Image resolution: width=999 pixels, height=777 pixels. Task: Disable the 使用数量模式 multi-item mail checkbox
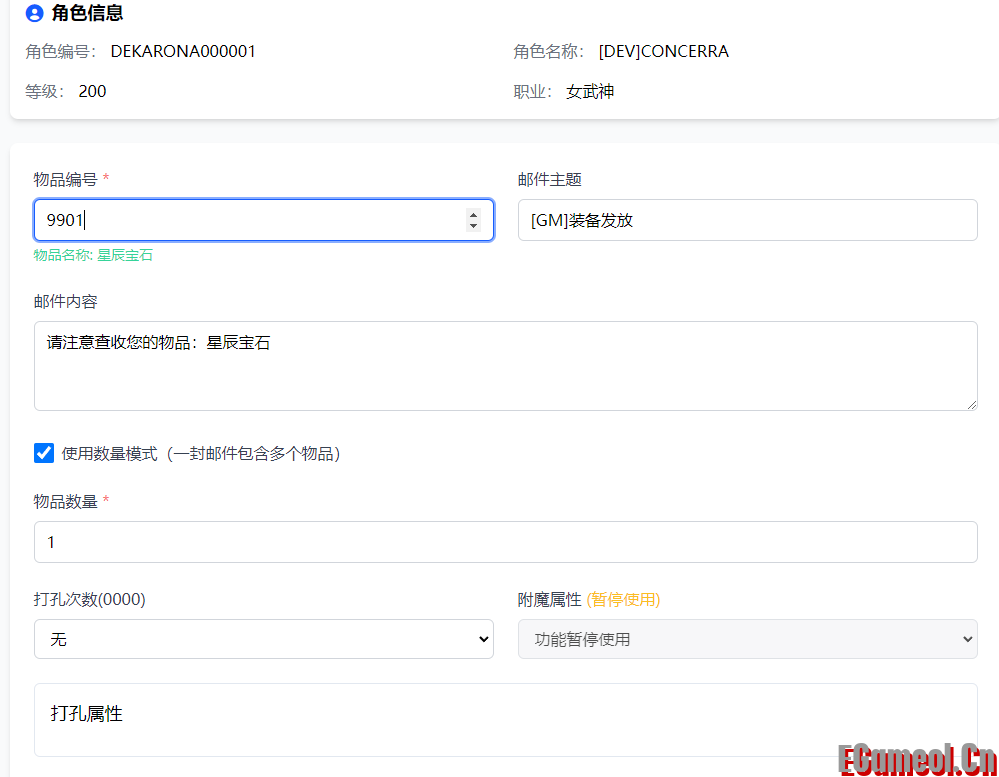(x=43, y=452)
